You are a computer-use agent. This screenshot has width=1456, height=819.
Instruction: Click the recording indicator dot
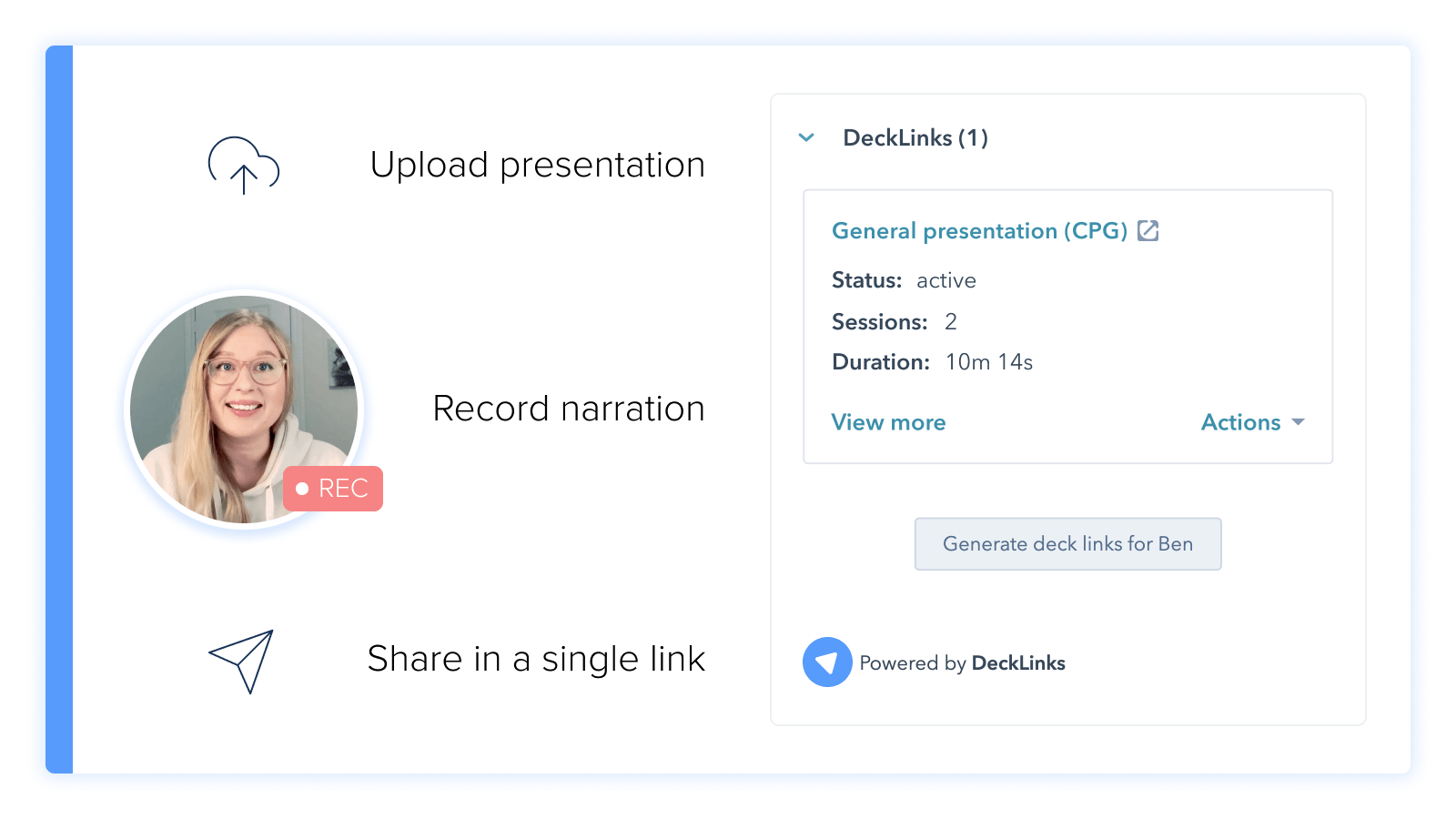click(302, 489)
